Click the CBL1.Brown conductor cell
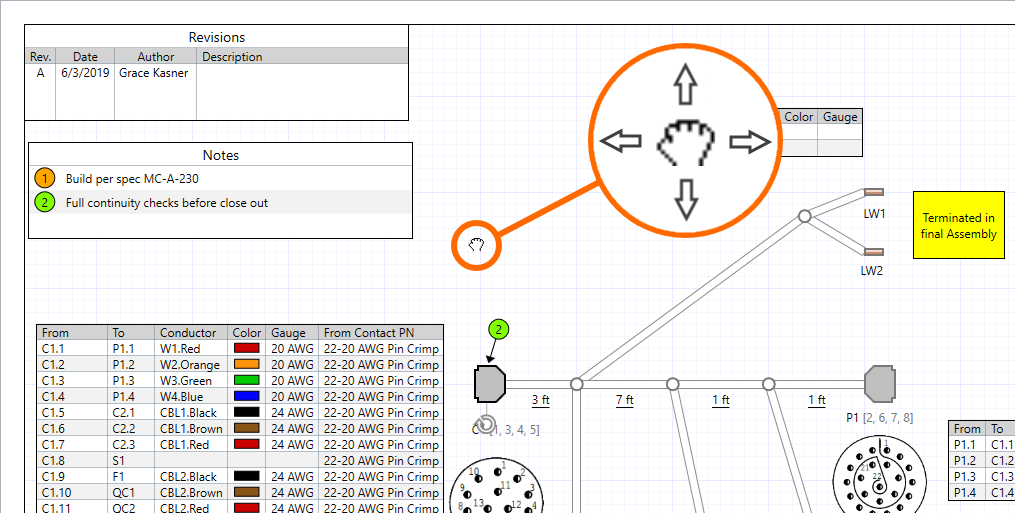This screenshot has width=1015, height=513. click(x=191, y=429)
